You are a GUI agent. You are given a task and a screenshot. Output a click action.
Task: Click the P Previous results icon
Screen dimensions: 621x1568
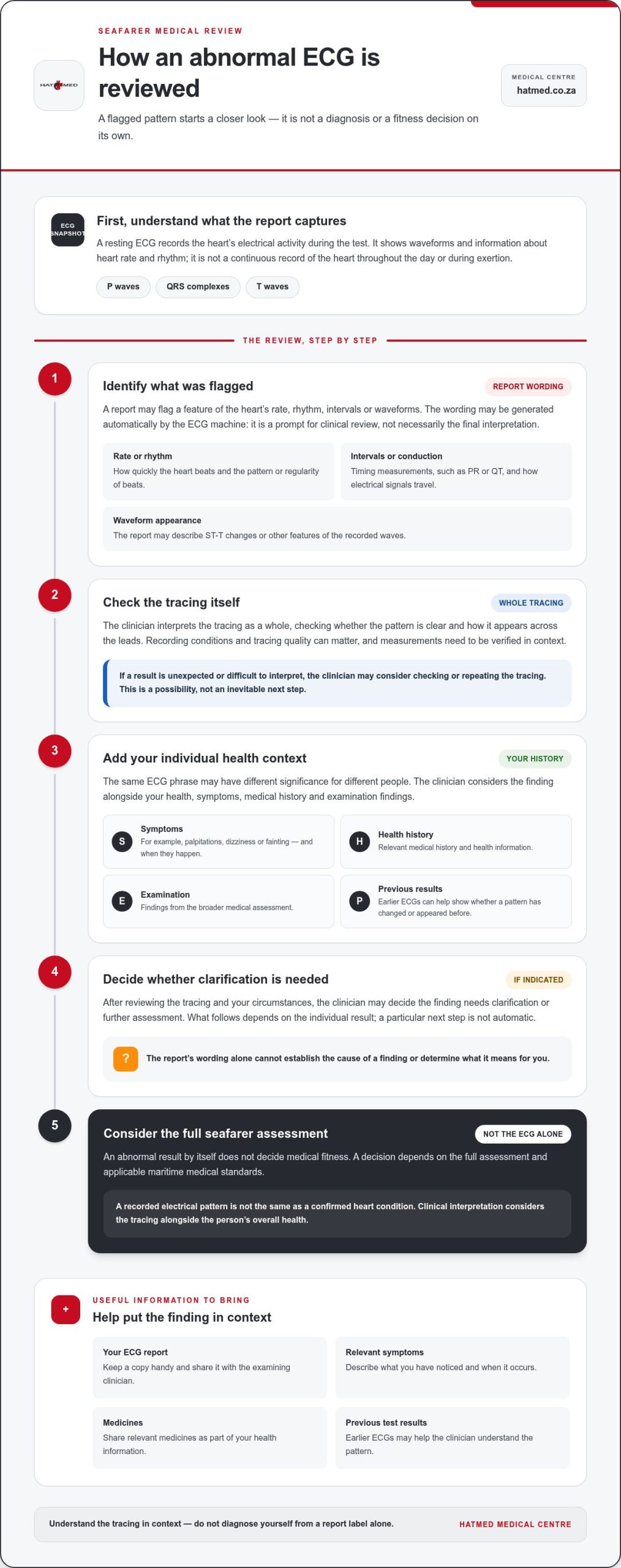point(359,901)
